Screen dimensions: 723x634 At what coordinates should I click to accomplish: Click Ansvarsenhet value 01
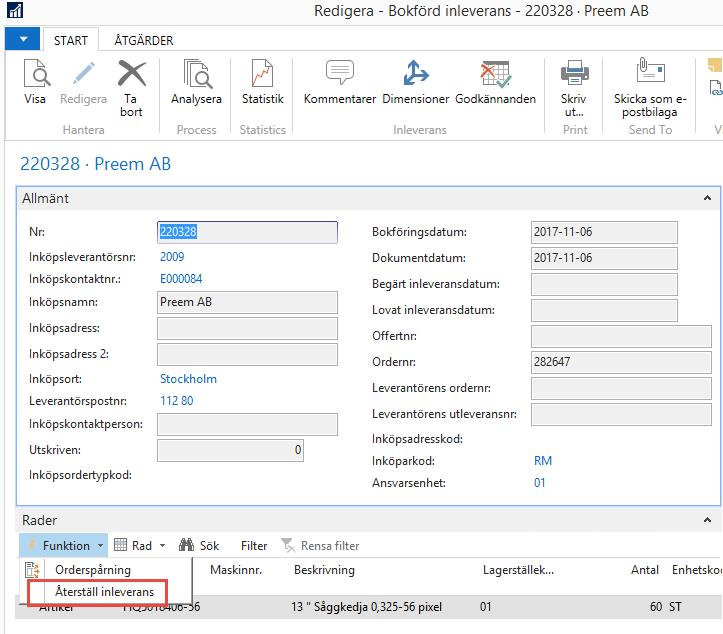tap(539, 483)
